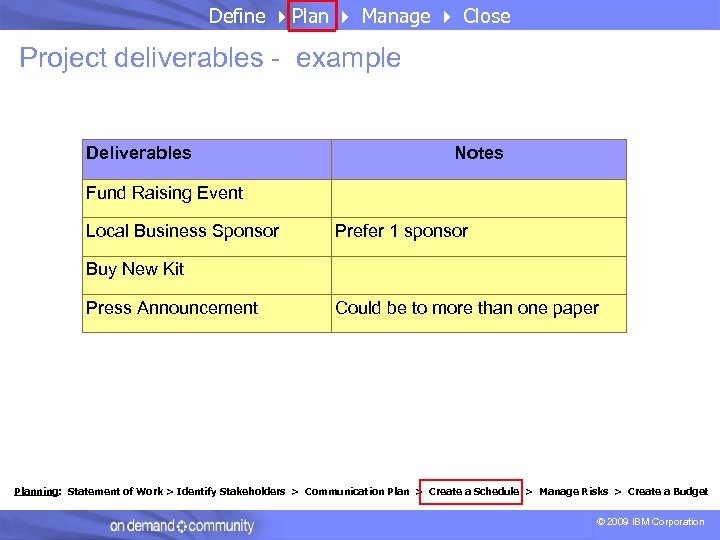
Task: Select the Define phase in the header
Action: pos(237,16)
